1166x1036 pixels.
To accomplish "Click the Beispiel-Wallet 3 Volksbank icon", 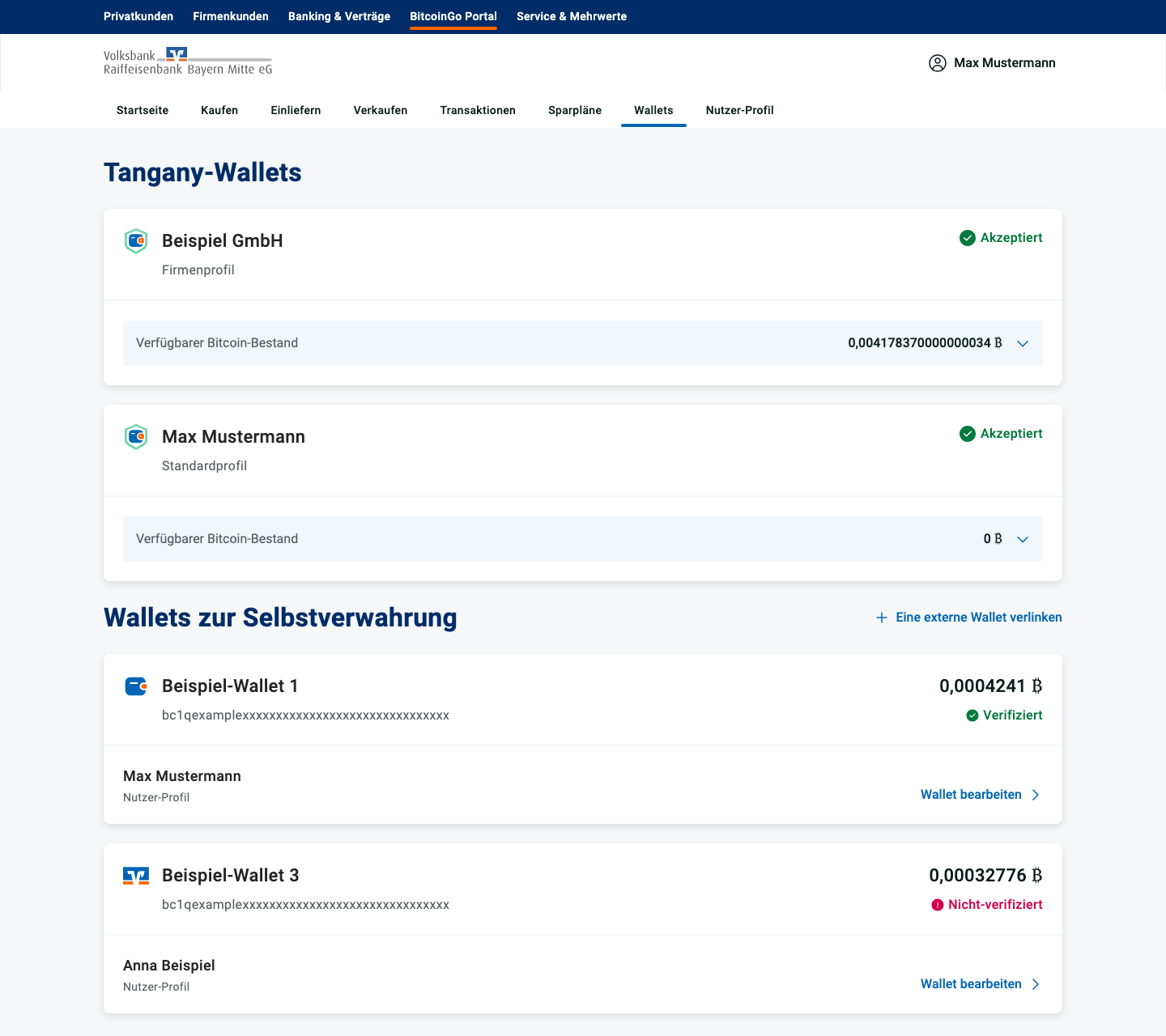I will pos(136,876).
